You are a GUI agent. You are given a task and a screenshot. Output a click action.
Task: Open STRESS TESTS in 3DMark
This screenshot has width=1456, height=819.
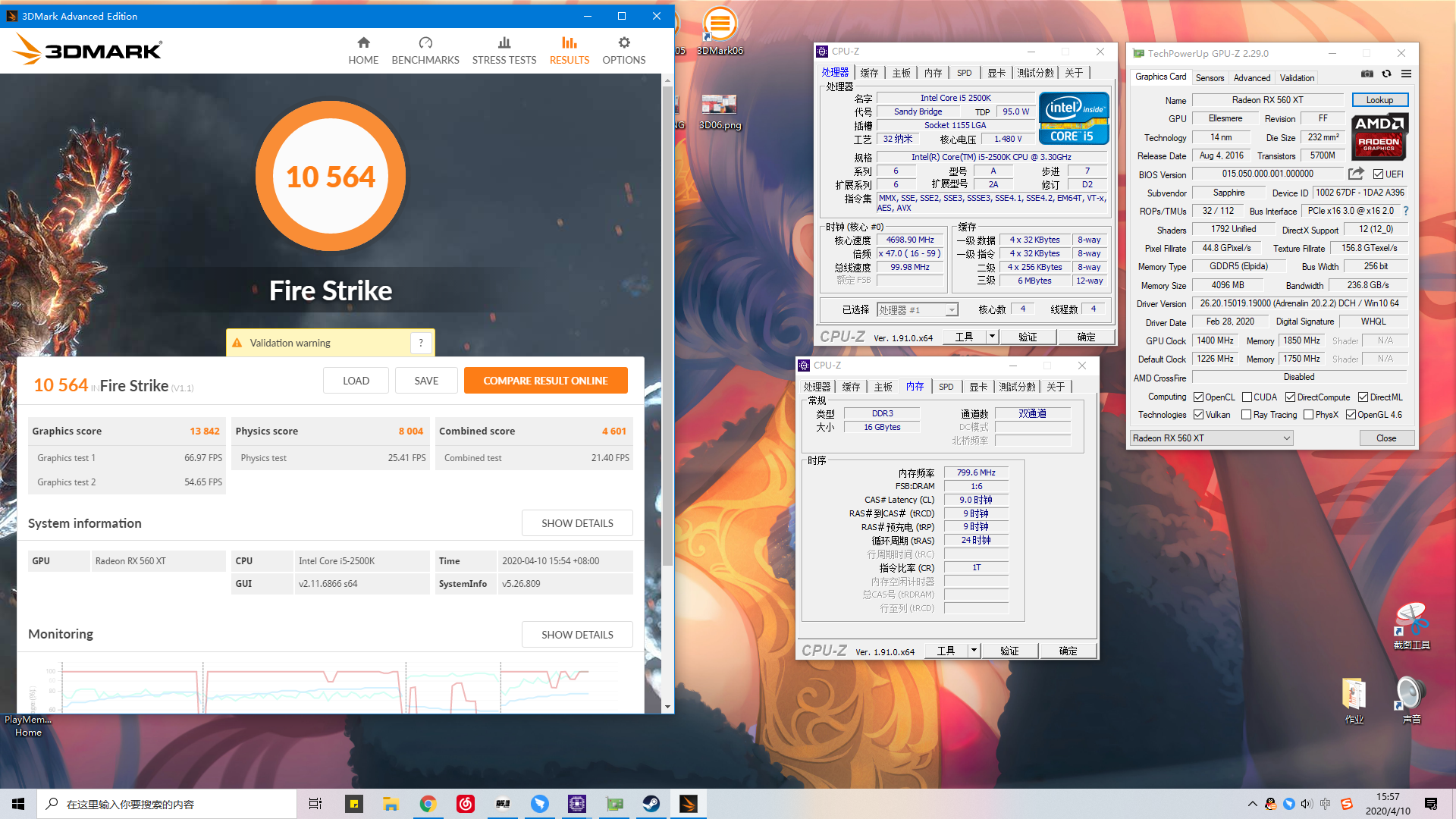pyautogui.click(x=504, y=51)
